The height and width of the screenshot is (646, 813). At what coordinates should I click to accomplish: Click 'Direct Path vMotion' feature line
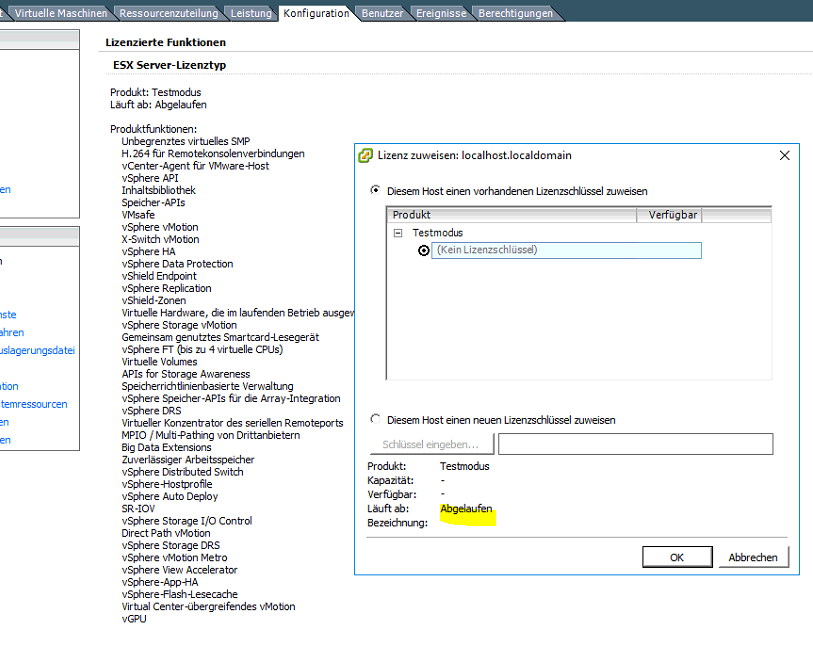tap(166, 533)
